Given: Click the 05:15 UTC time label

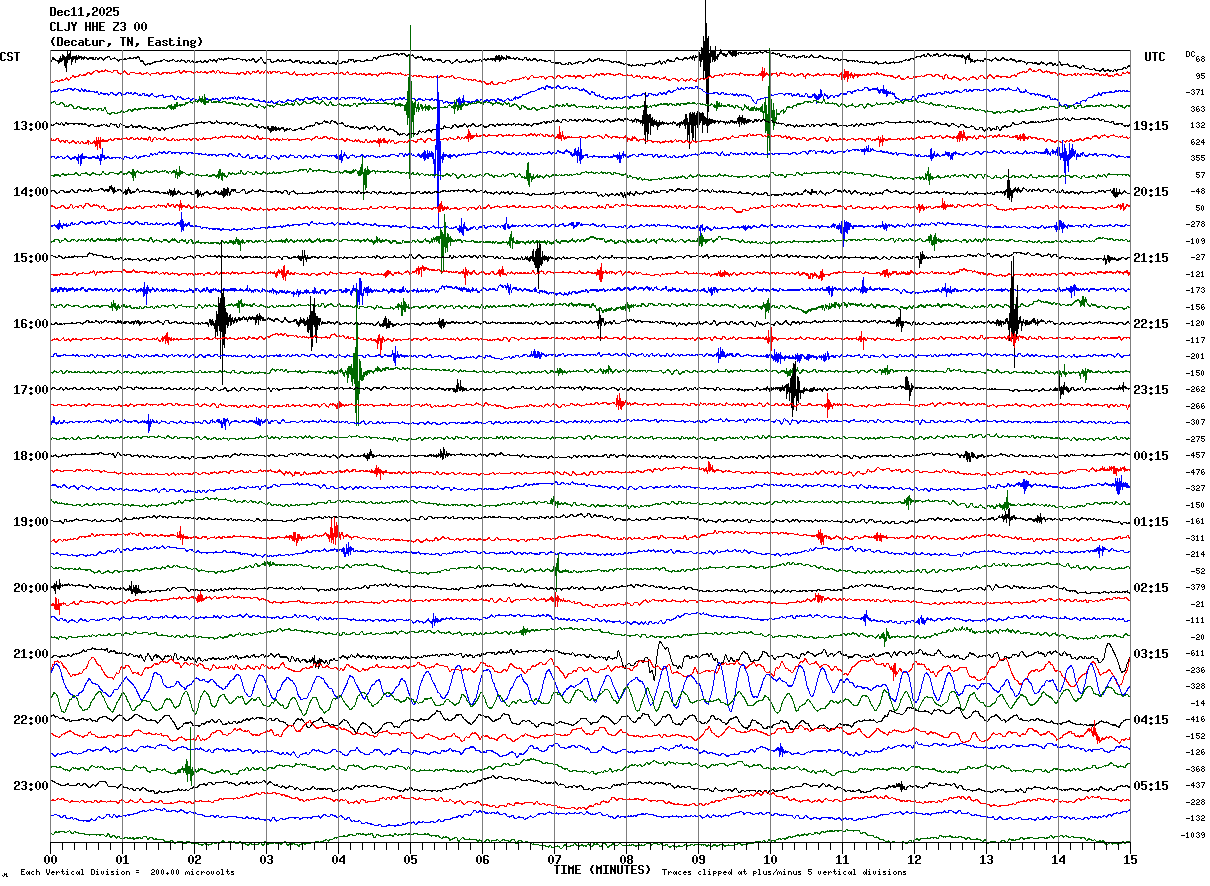Looking at the screenshot, I should coord(1151,786).
